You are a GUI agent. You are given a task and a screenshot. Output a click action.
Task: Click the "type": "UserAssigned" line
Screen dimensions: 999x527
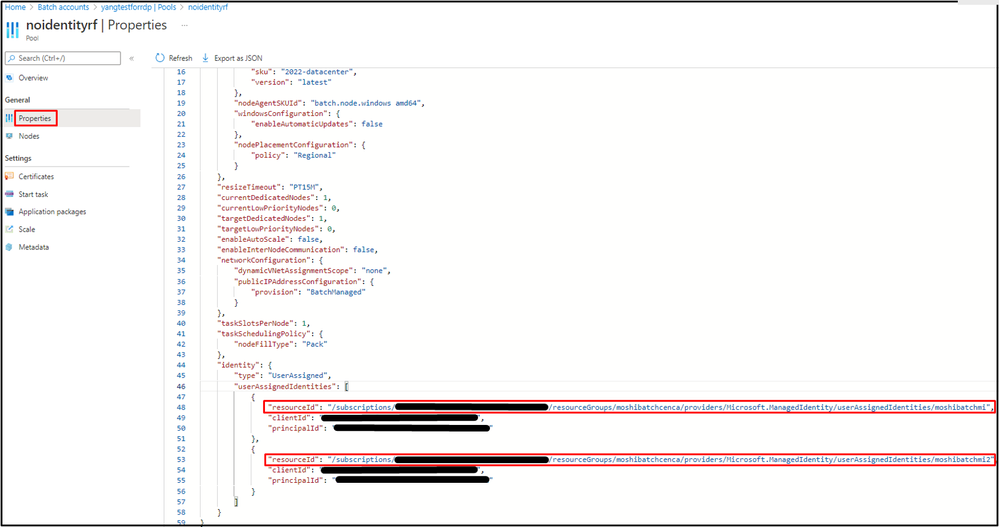pyautogui.click(x=283, y=375)
